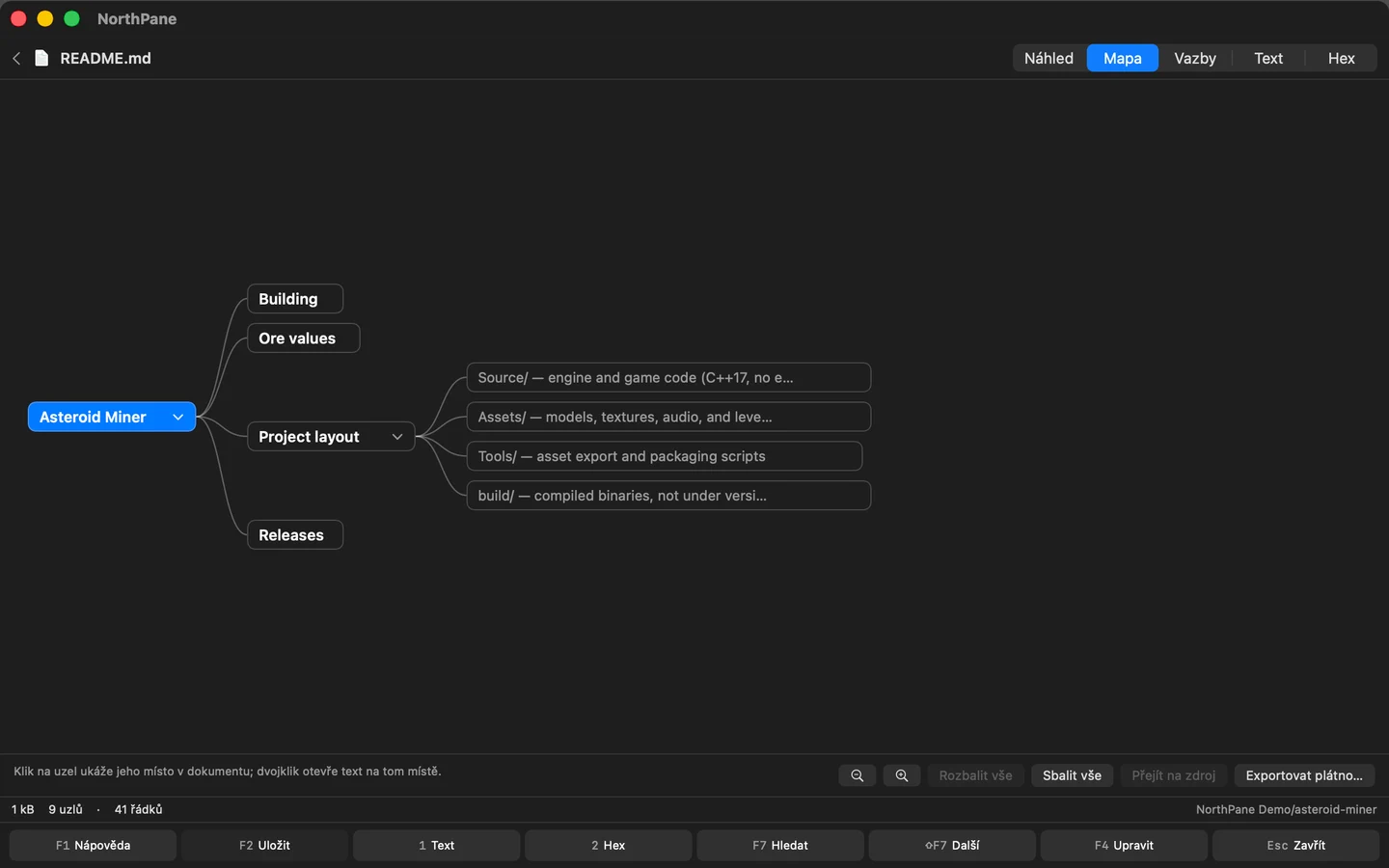Image resolution: width=1389 pixels, height=868 pixels.
Task: Click the 9 uzlů status text
Action: click(66, 810)
